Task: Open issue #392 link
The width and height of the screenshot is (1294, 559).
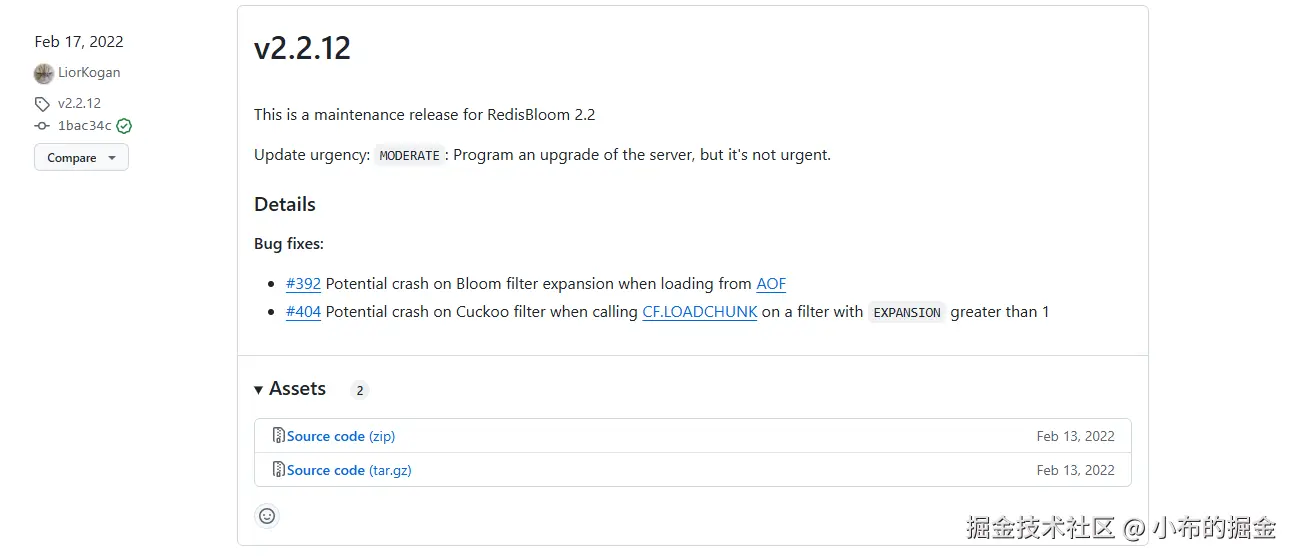Action: (x=303, y=284)
